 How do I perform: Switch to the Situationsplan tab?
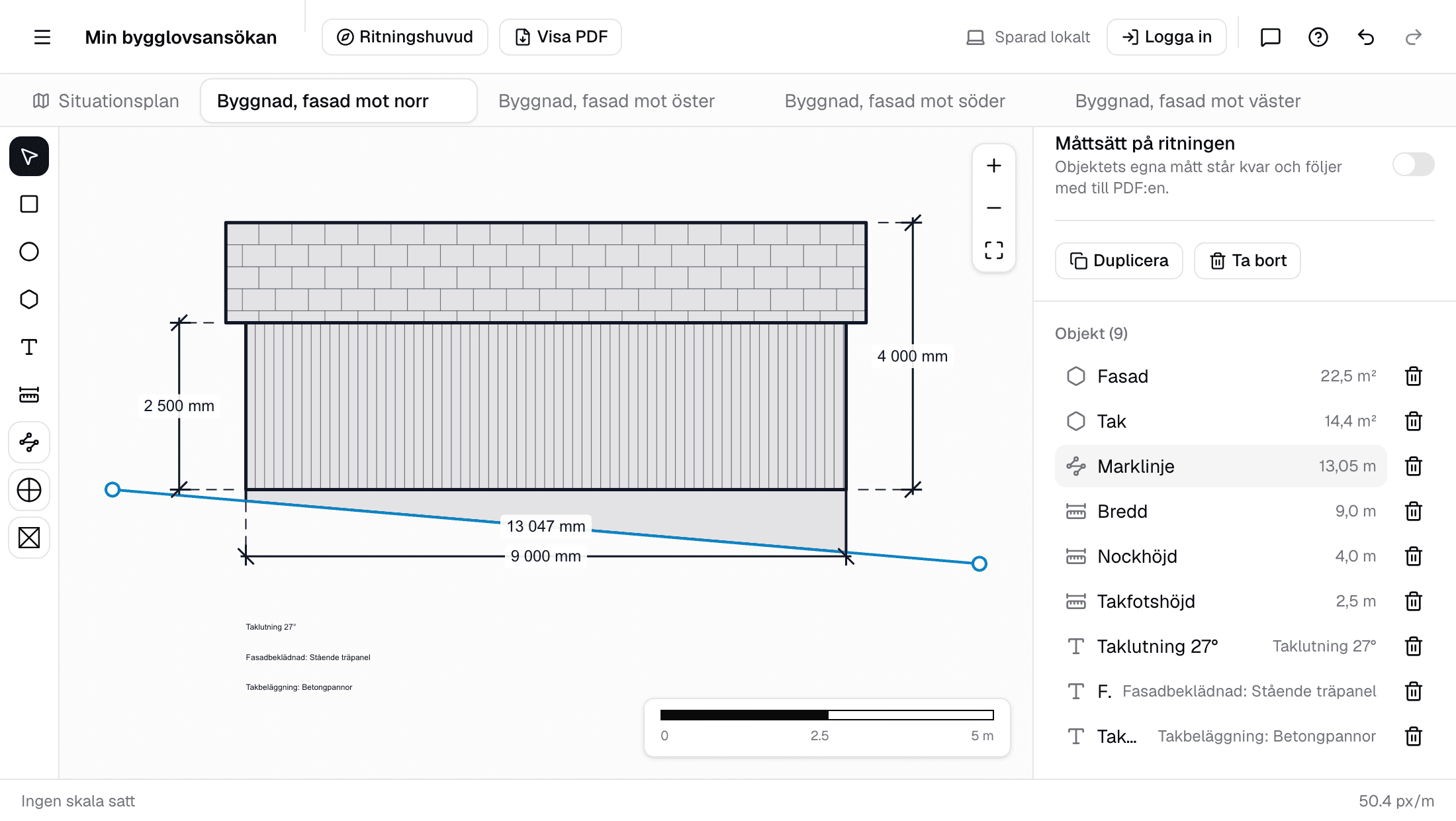coord(106,101)
